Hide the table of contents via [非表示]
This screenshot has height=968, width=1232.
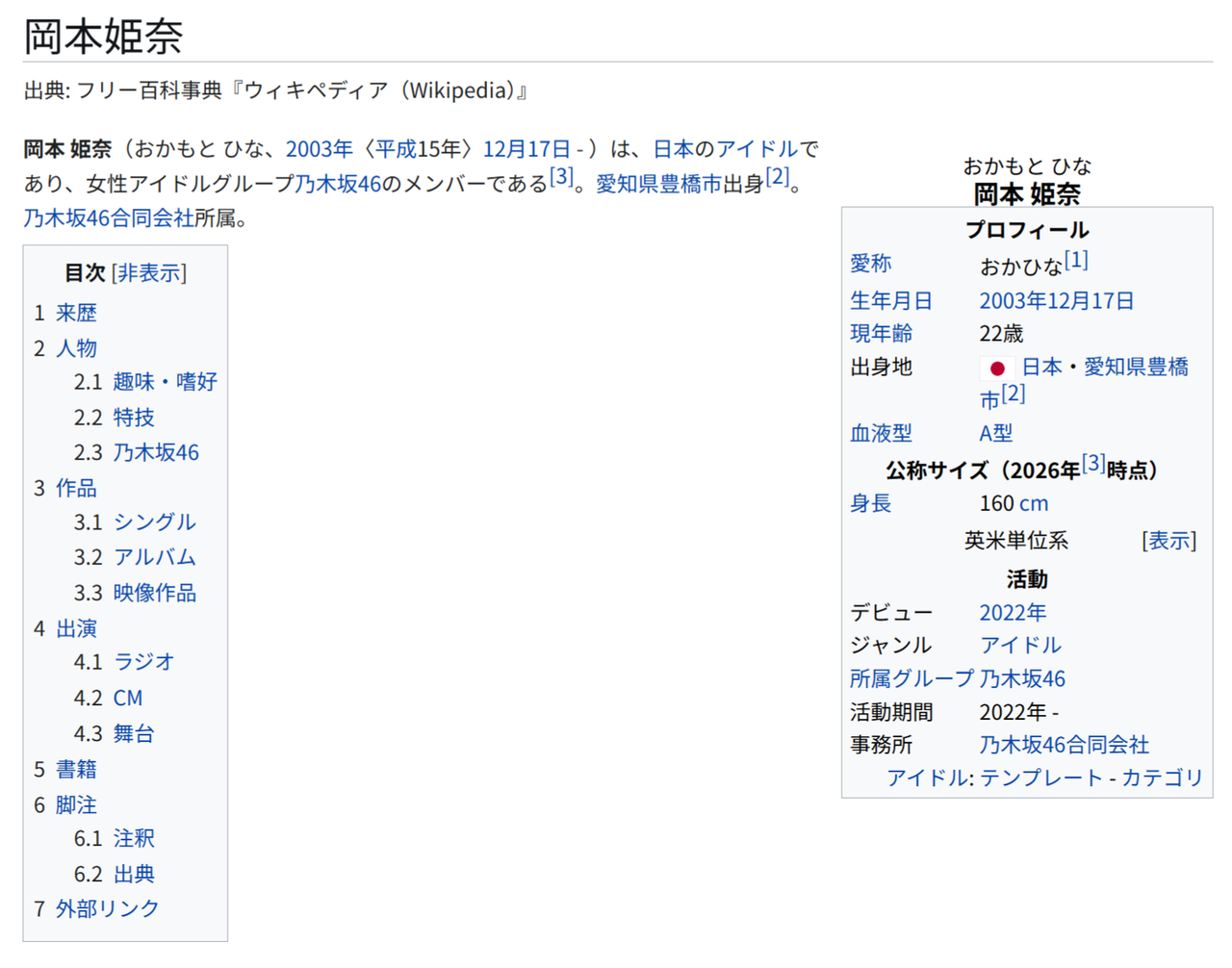[149, 273]
